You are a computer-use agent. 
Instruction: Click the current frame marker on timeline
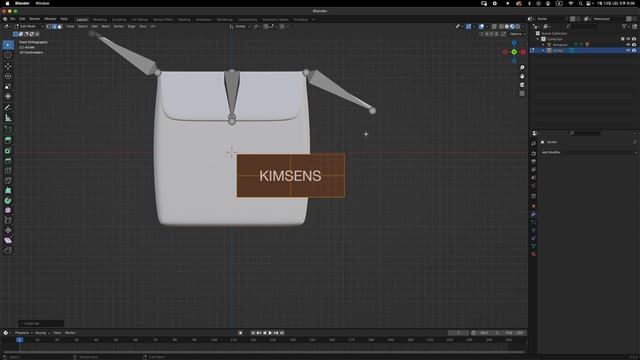[x=20, y=340]
